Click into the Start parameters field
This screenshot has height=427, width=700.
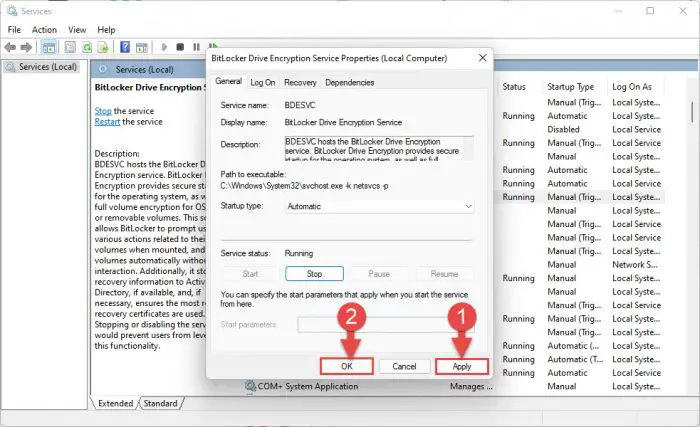tap(385, 324)
